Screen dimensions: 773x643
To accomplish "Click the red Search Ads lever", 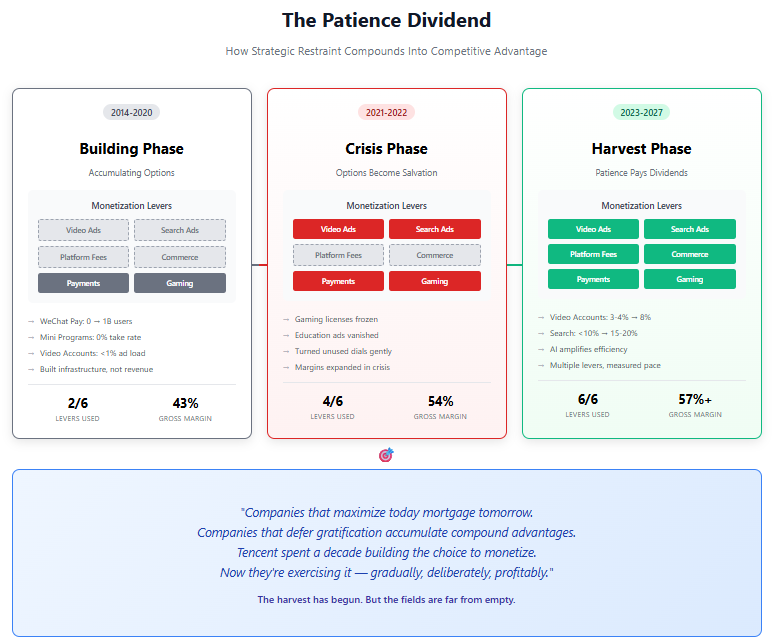I will (435, 229).
